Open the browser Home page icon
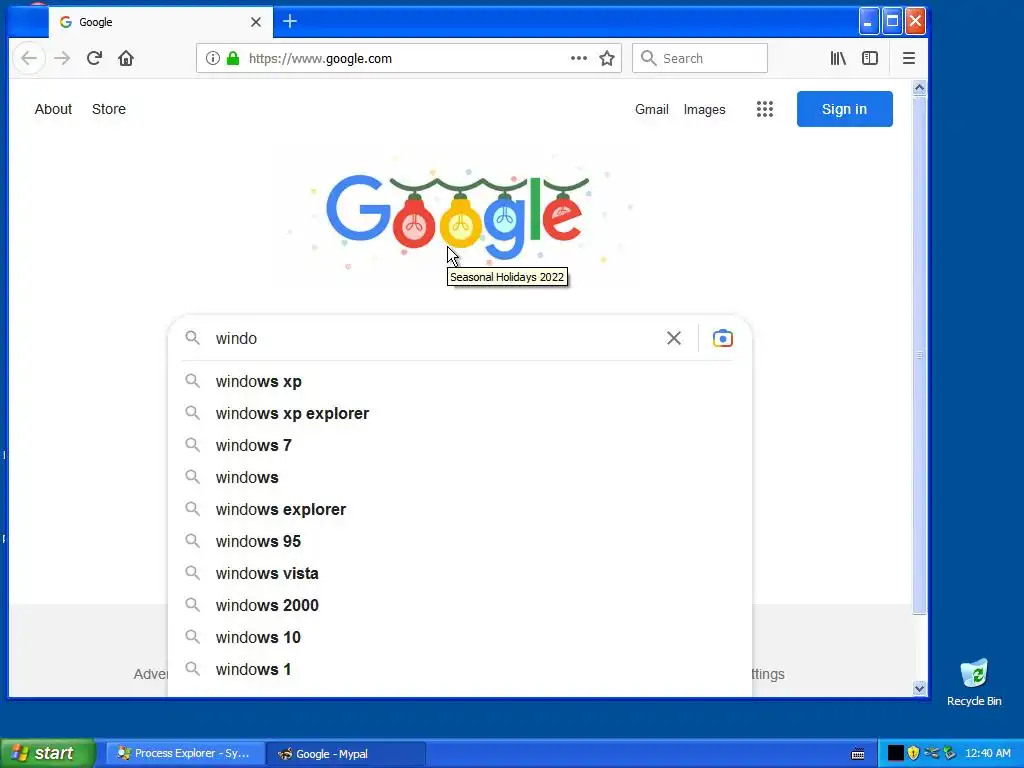Image resolution: width=1024 pixels, height=768 pixels. 126,58
